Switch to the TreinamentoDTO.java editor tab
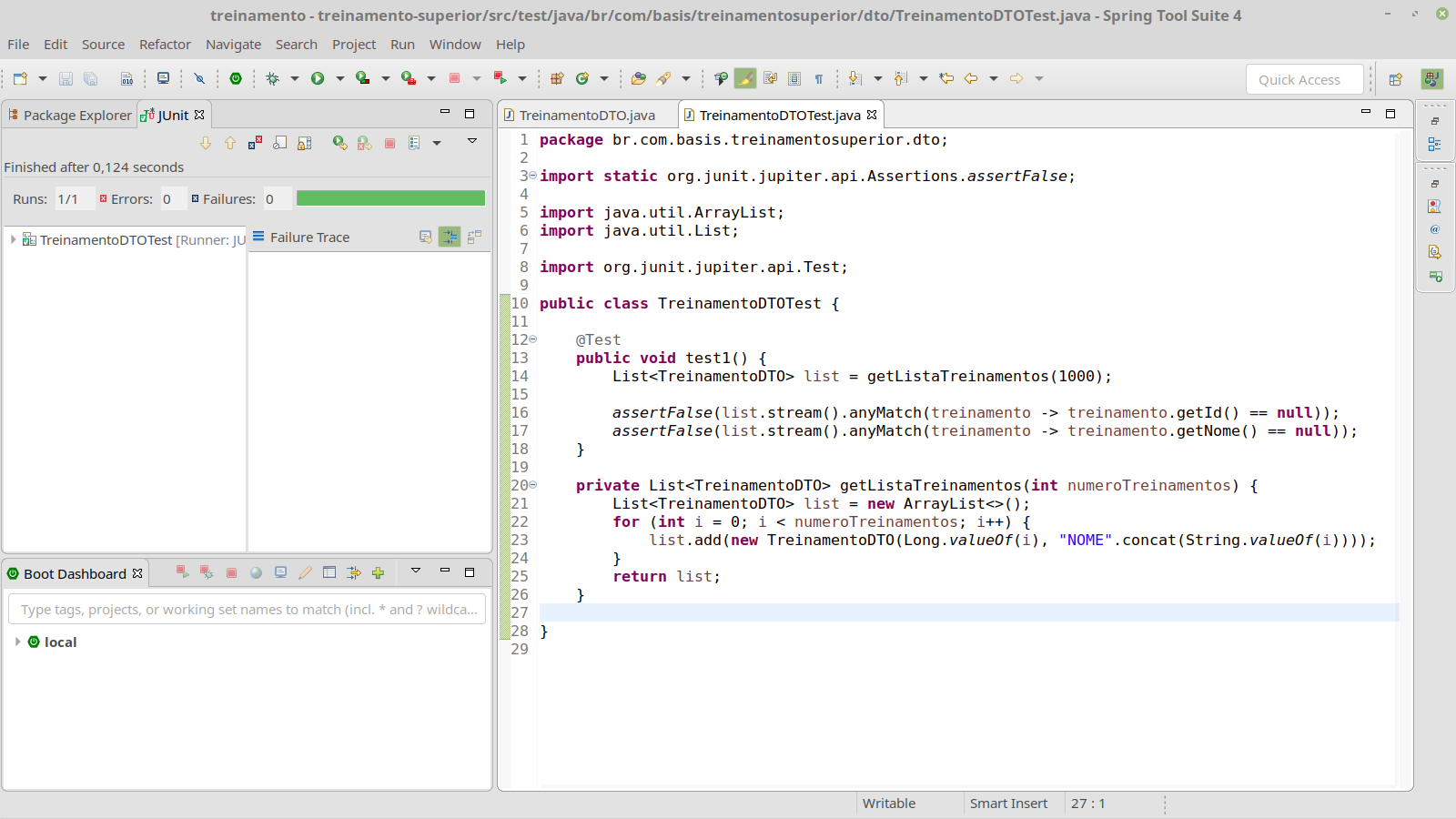Image resolution: width=1456 pixels, height=819 pixels. [587, 116]
